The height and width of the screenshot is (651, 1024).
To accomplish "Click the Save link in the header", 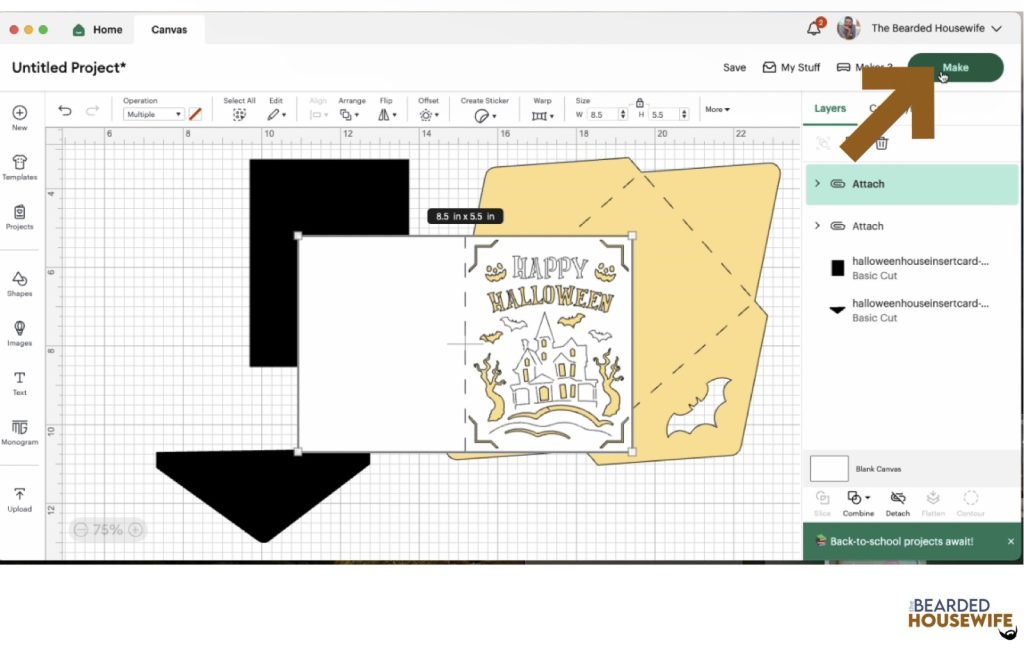I will pyautogui.click(x=734, y=67).
